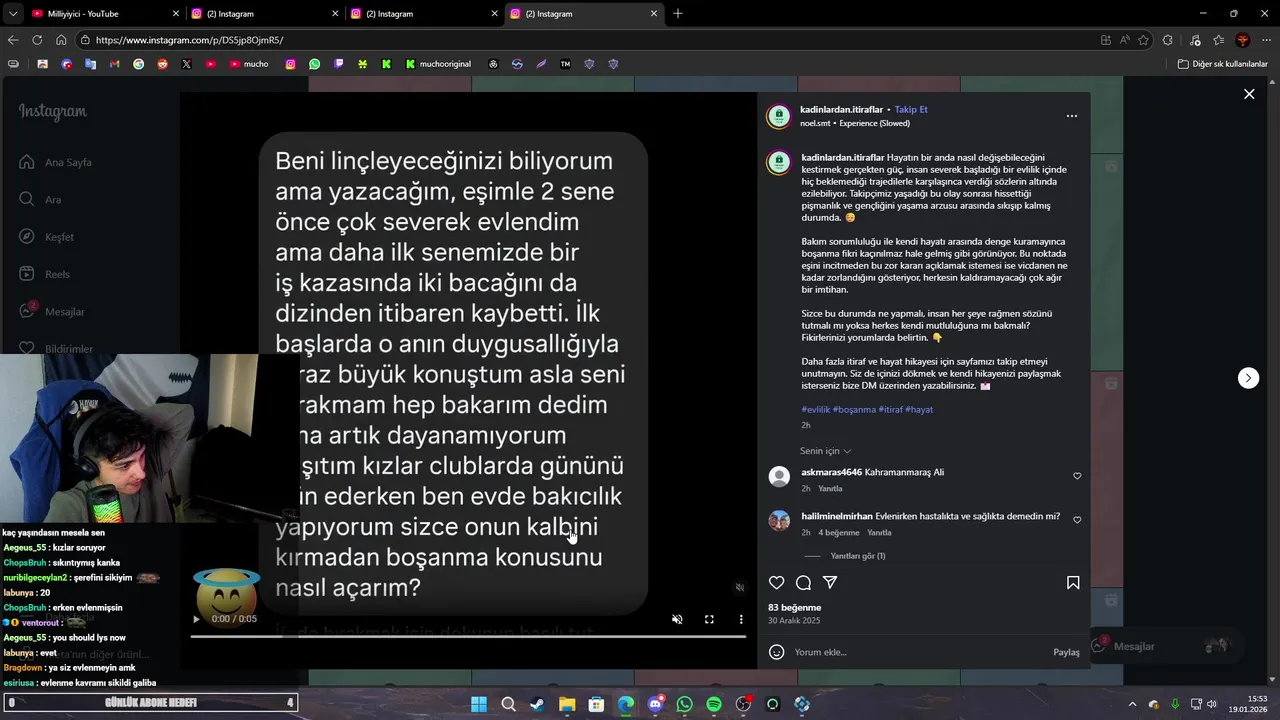Like the halilminelmirhan comment
Image resolution: width=1280 pixels, height=720 pixels.
pyautogui.click(x=1077, y=520)
